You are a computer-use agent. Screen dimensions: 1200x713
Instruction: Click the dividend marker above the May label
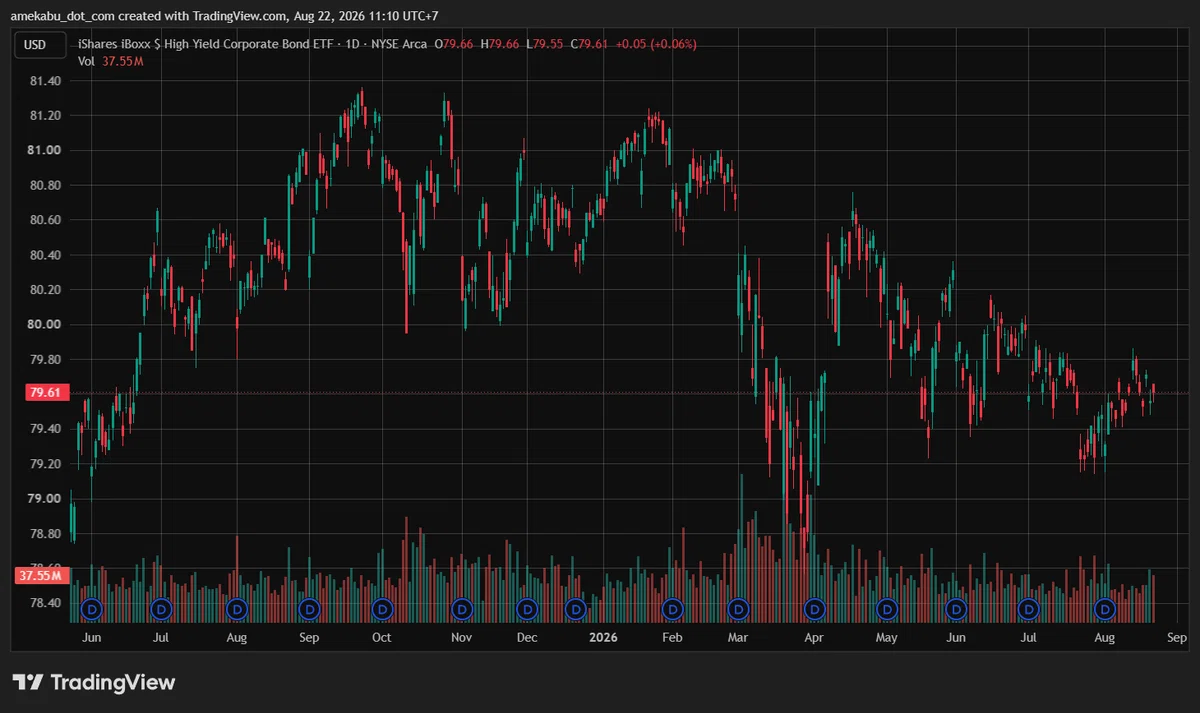pos(886,608)
